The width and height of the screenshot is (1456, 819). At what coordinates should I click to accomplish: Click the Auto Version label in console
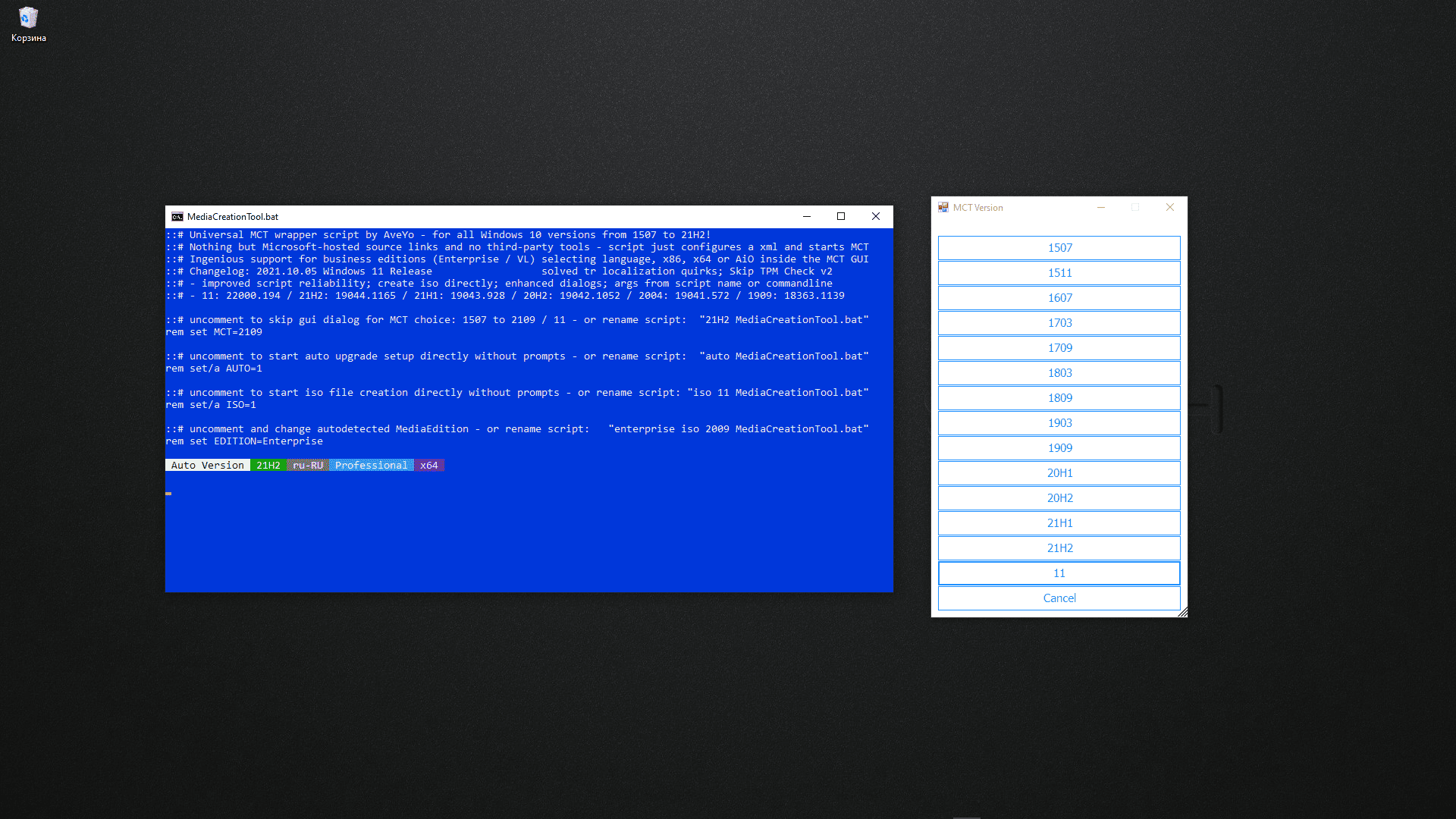tap(208, 466)
